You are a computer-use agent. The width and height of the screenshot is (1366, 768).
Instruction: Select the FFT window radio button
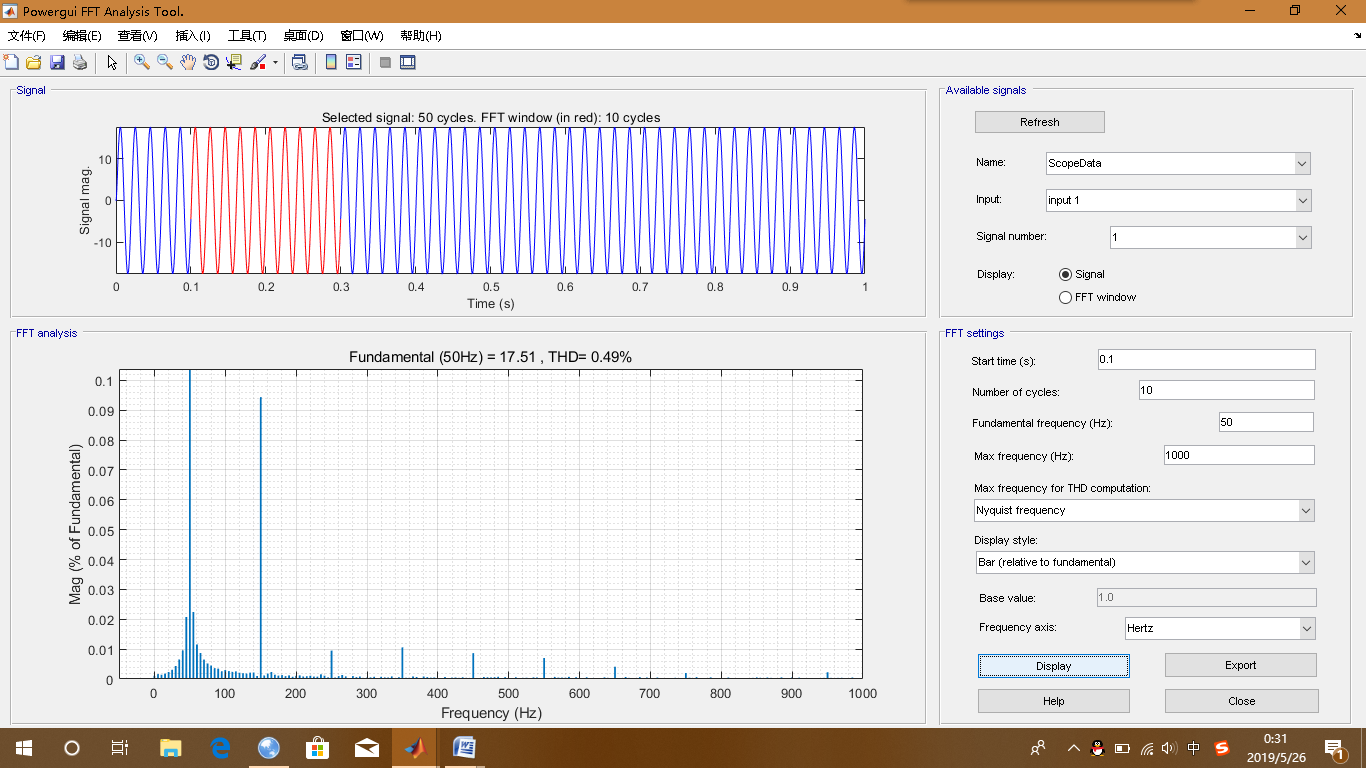(x=1065, y=297)
